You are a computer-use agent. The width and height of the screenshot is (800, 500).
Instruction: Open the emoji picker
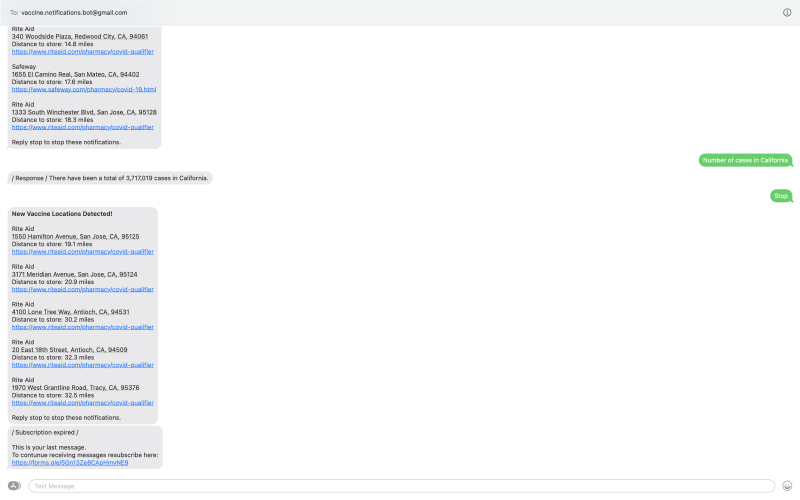787,486
